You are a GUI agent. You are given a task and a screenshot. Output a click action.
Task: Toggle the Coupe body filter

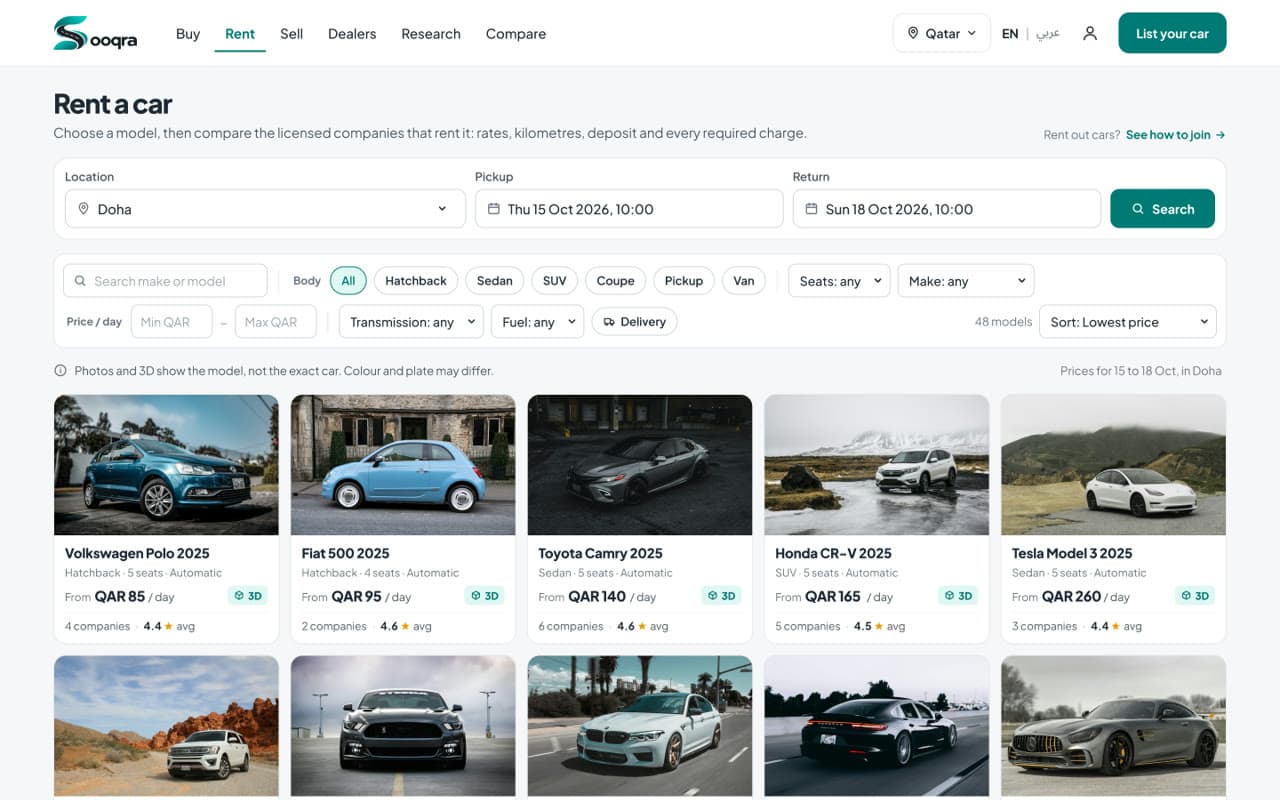click(616, 281)
